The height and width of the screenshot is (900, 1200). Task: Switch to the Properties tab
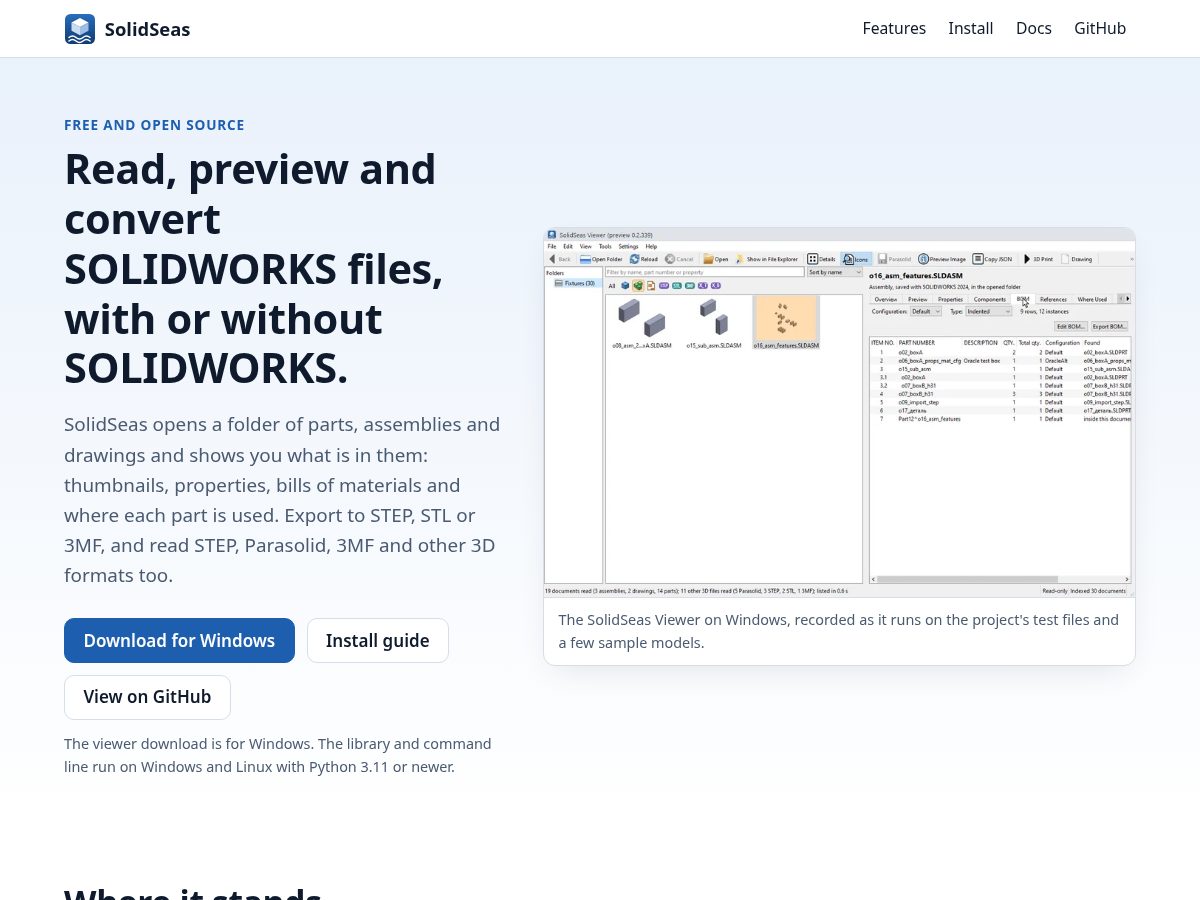click(x=950, y=299)
